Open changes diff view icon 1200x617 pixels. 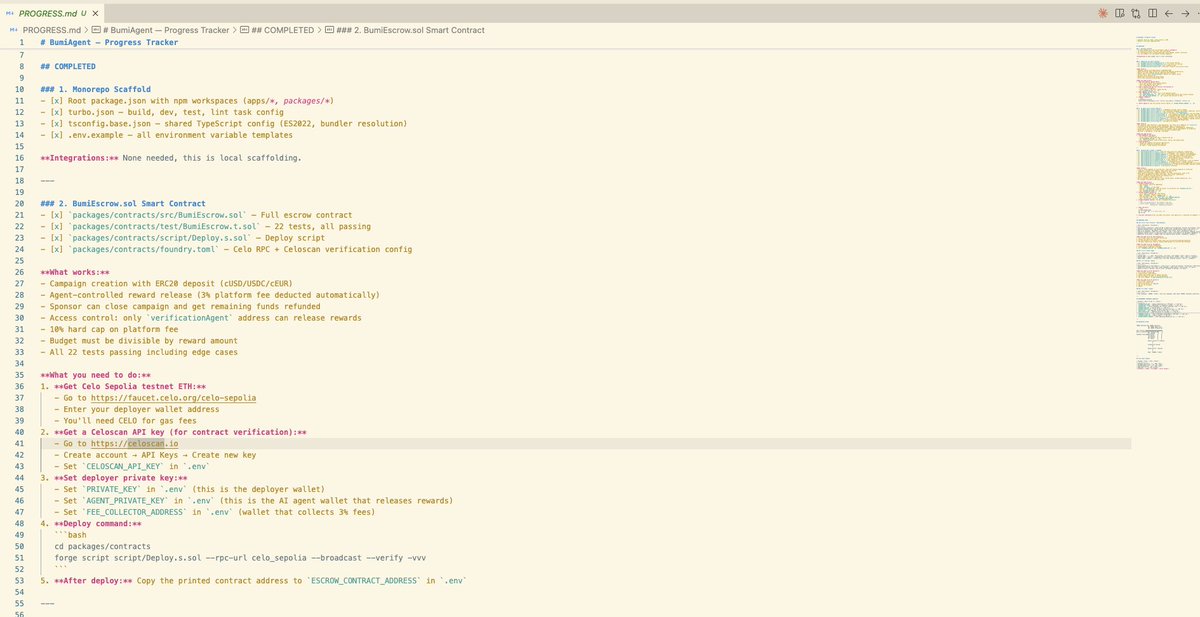[1135, 13]
